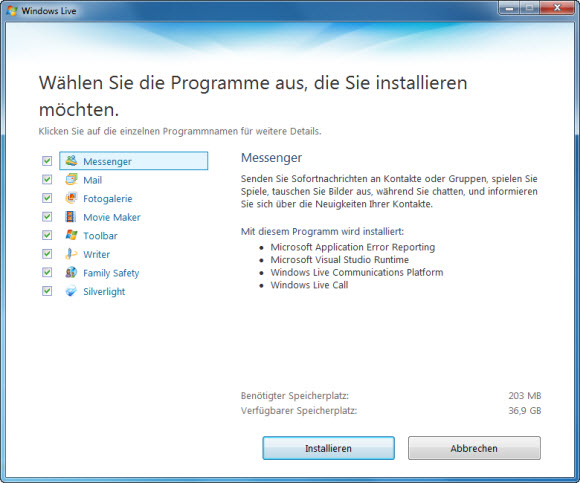Start setup with the Installieren button

(328, 448)
